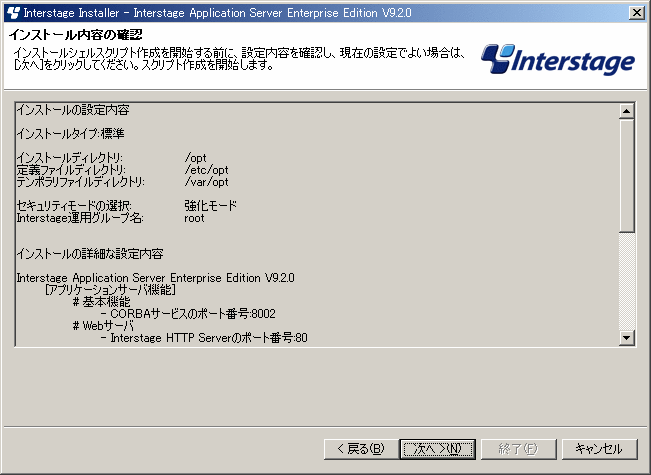Click the Interstage title bar icon
The image size is (651, 475).
(x=13, y=12)
